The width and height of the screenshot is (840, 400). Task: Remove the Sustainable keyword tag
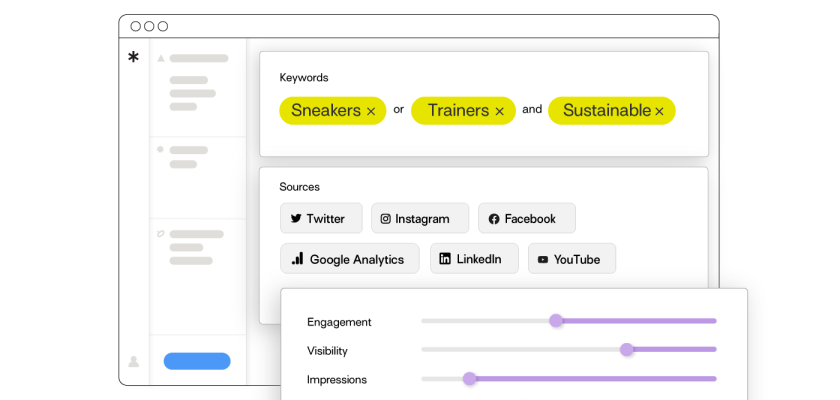659,111
